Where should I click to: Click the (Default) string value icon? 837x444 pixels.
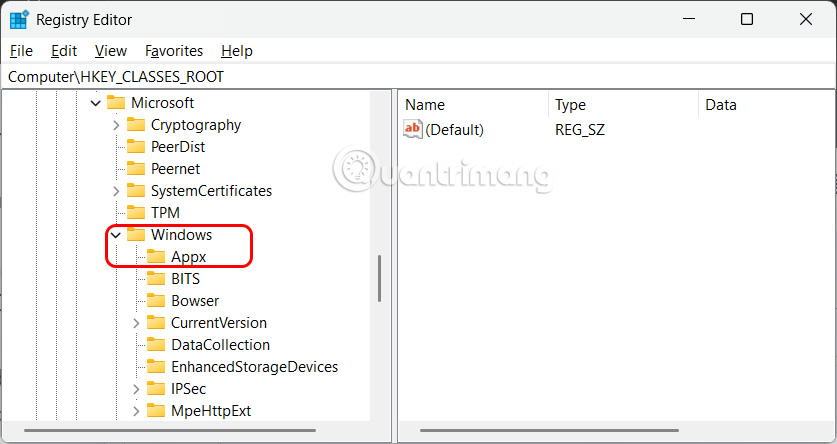tap(413, 129)
